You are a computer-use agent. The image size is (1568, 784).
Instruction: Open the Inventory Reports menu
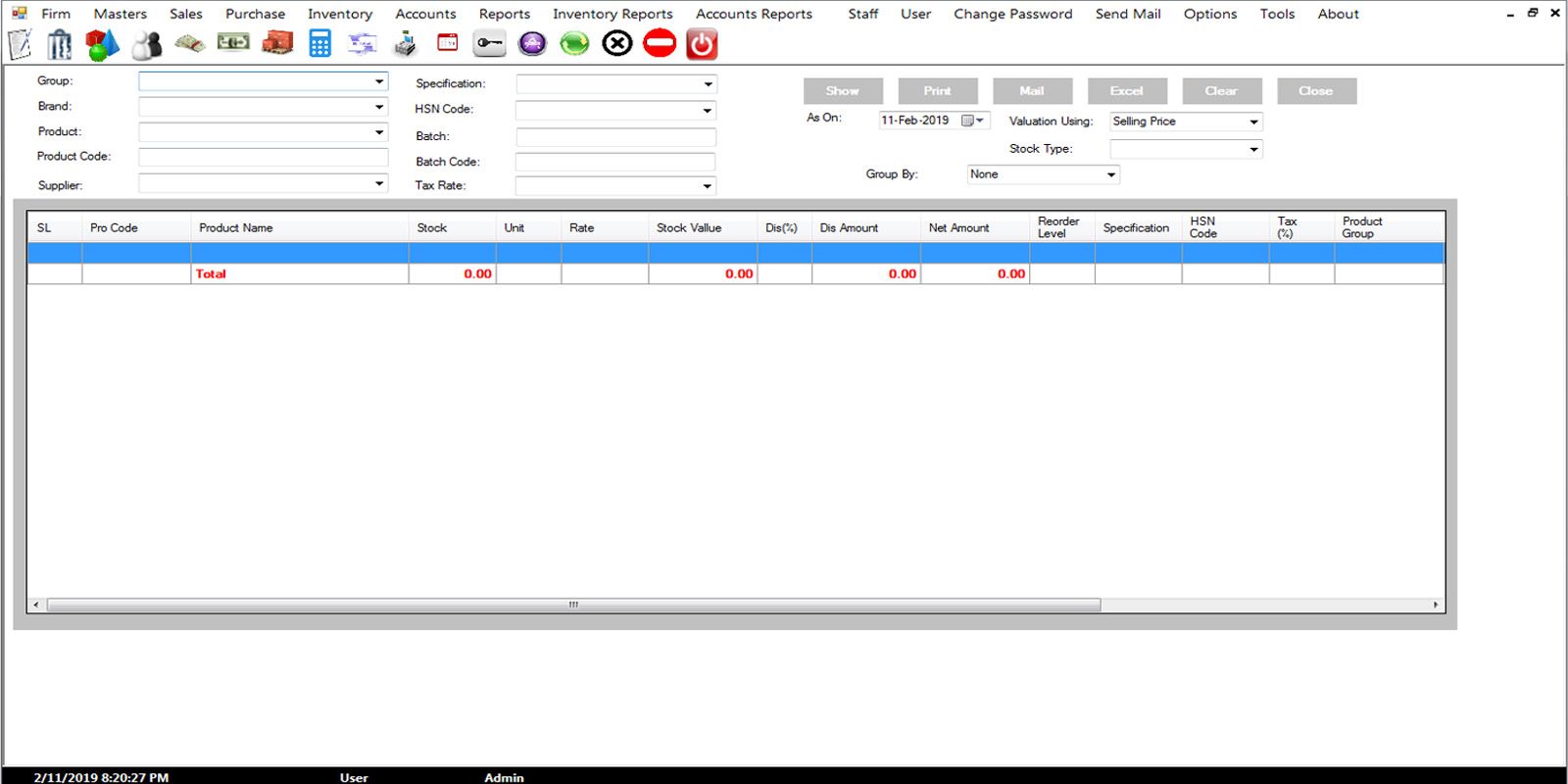click(x=612, y=14)
